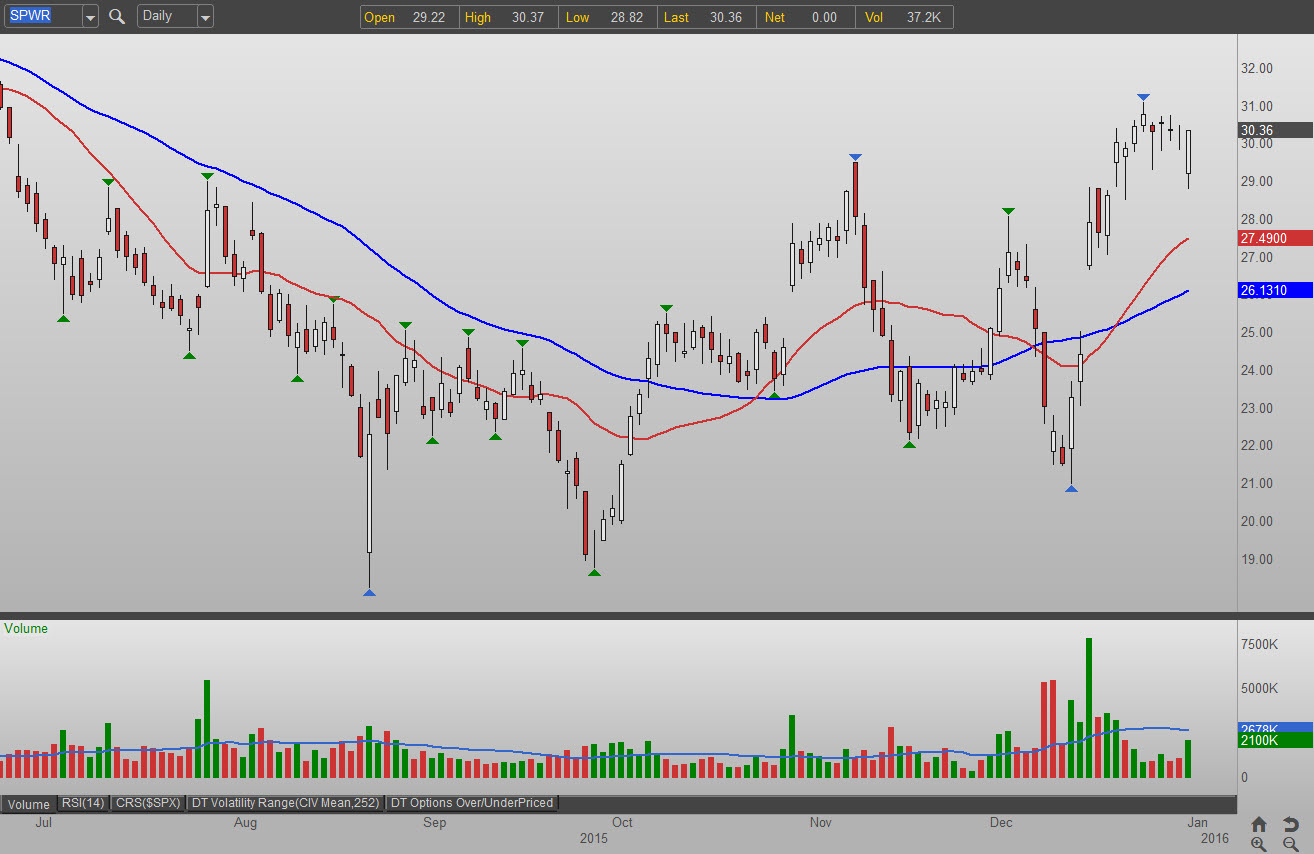The height and width of the screenshot is (854, 1314).
Task: Click the symbol search magnifier icon
Action: [117, 16]
